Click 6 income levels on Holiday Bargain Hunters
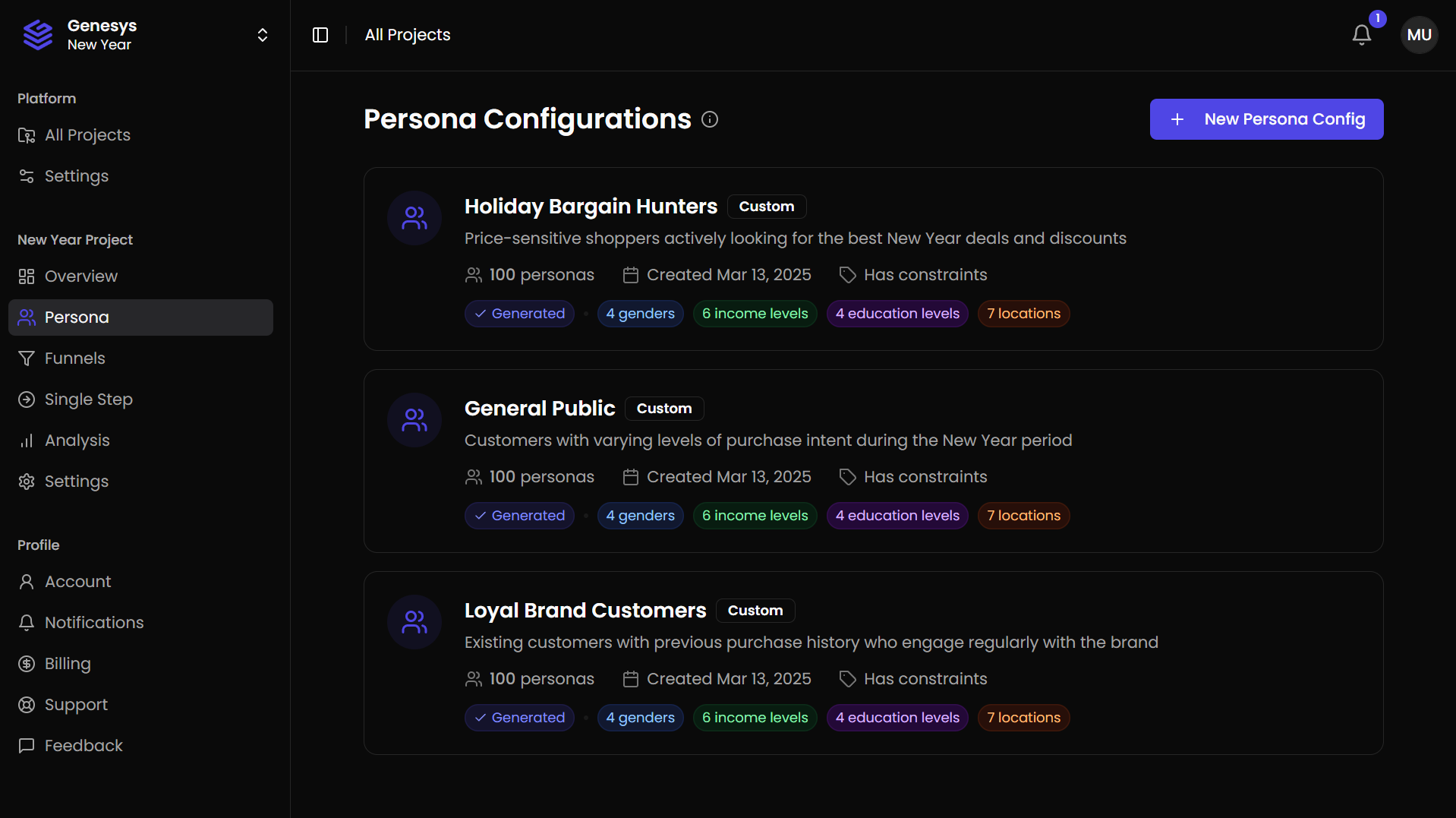The width and height of the screenshot is (1456, 818). click(755, 314)
